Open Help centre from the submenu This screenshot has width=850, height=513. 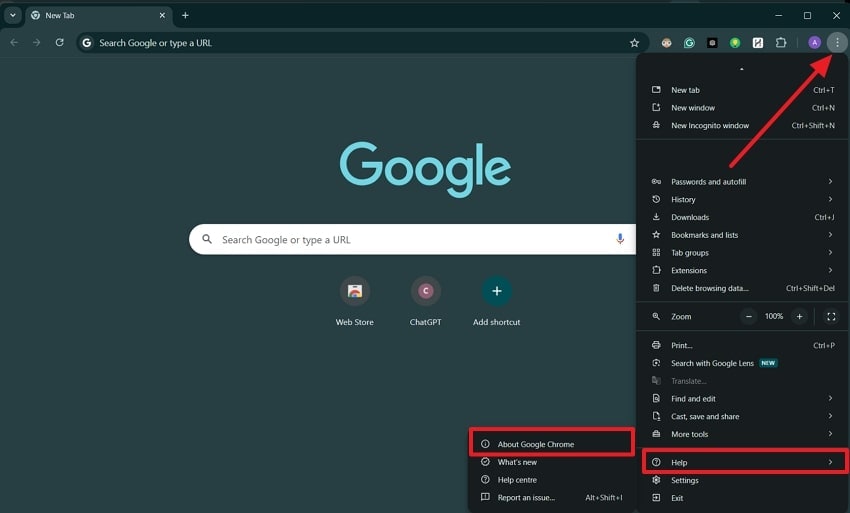tap(551, 480)
